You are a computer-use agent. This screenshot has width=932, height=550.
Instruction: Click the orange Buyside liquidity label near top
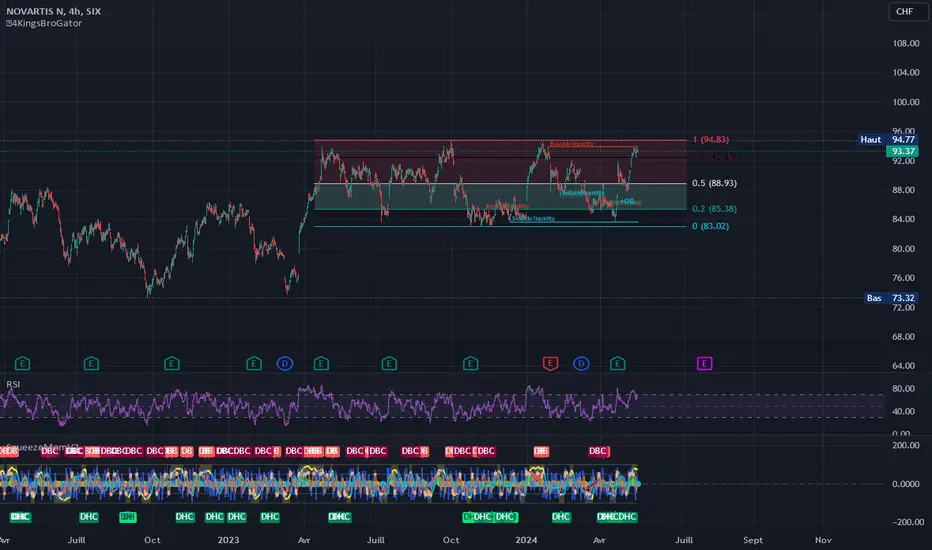click(571, 144)
